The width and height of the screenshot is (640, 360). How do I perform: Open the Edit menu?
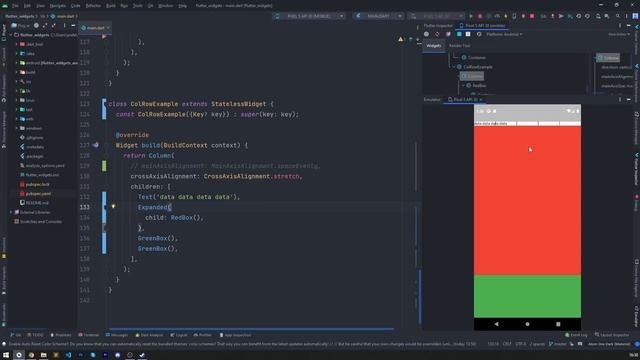tap(27, 6)
